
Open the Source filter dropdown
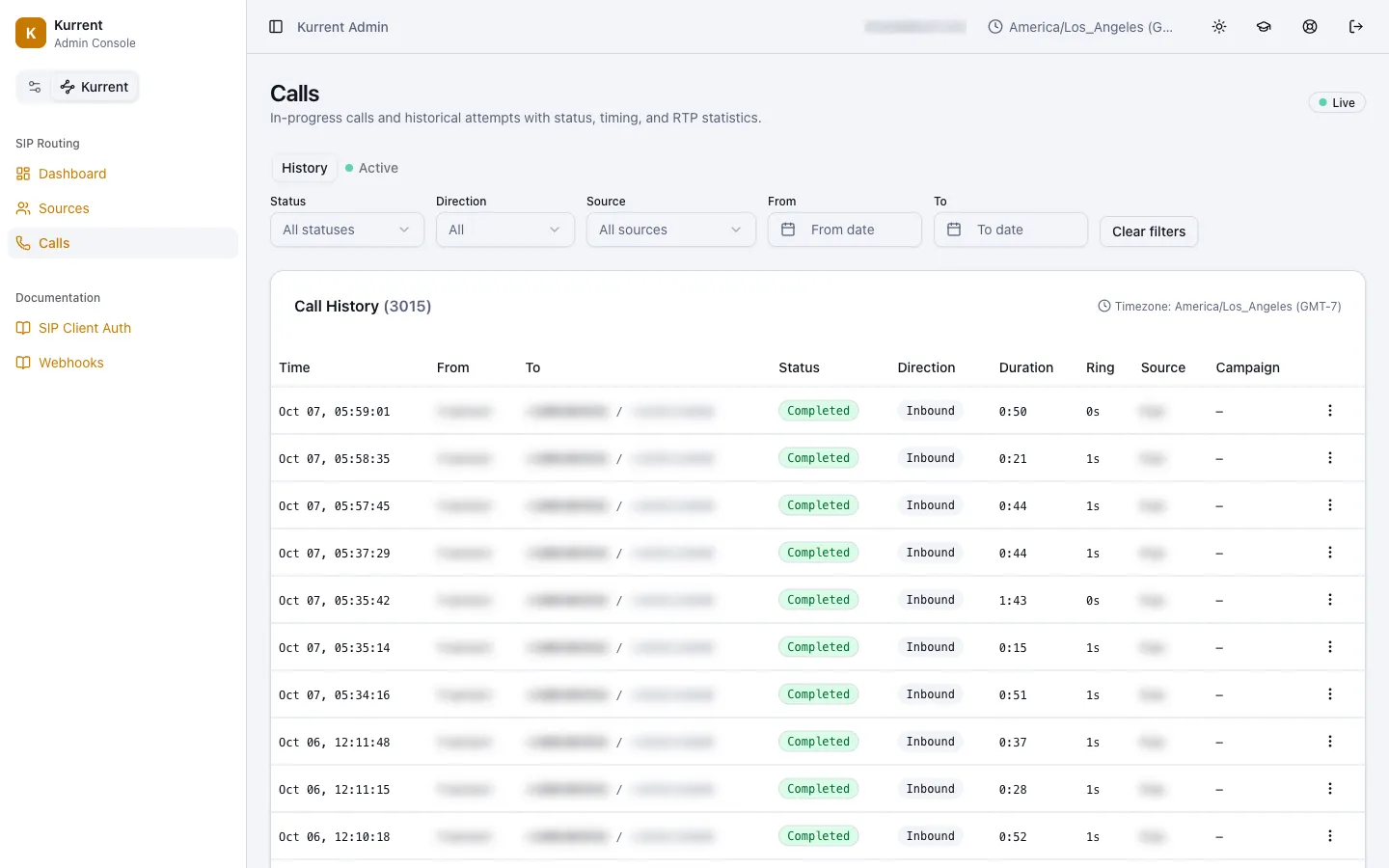click(671, 230)
